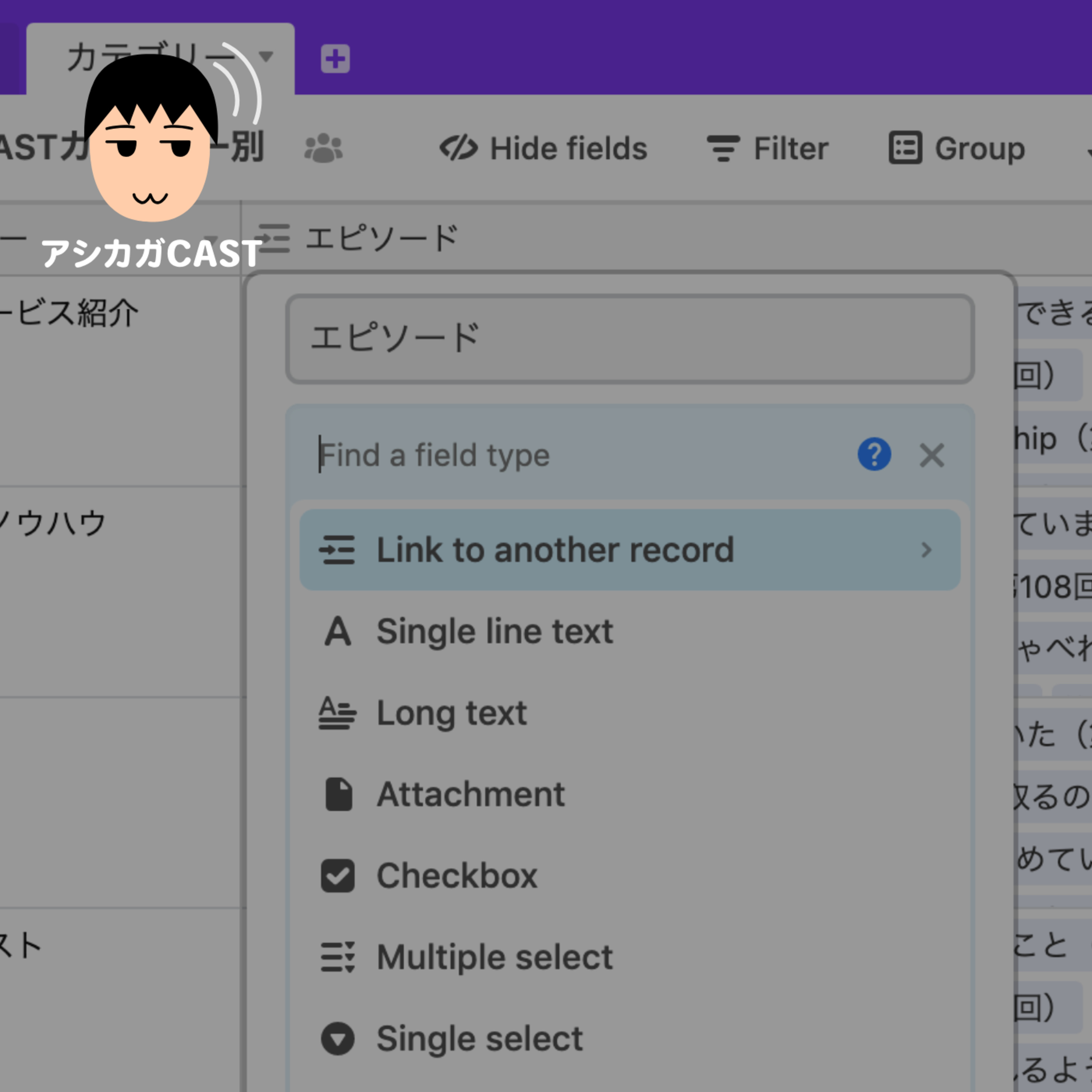The width and height of the screenshot is (1092, 1092).
Task: Click the Hide fields toolbar button
Action: tap(543, 149)
